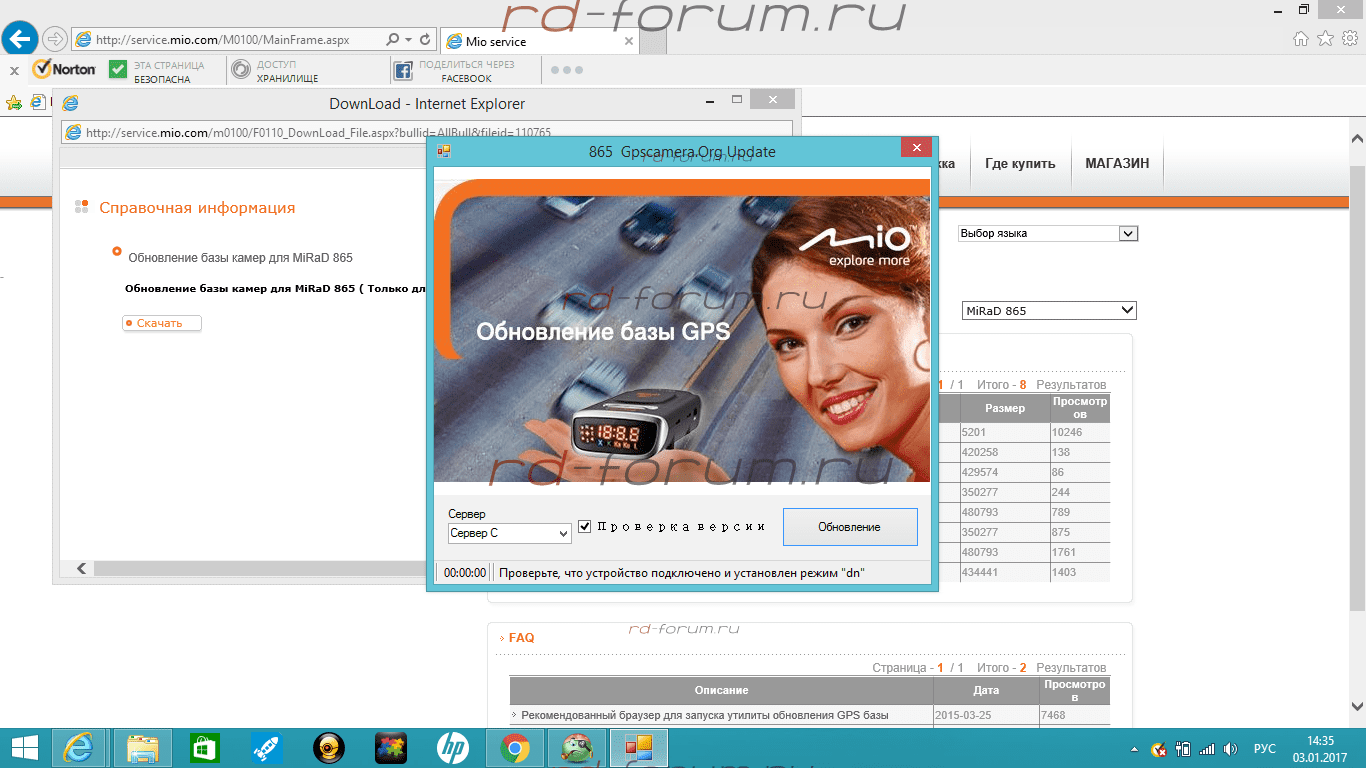The height and width of the screenshot is (768, 1366).
Task: Open the "Выбор языка" language dropdown
Action: pyautogui.click(x=1047, y=233)
